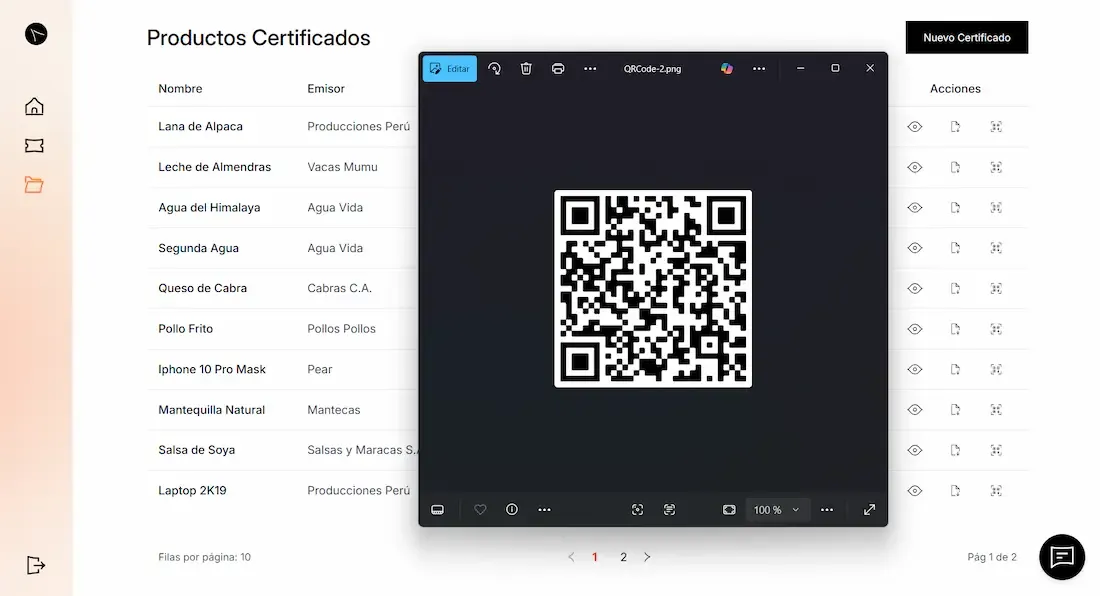Open the colorful Copilot/Designer icon
This screenshot has height=596, width=1100.
[x=727, y=69]
